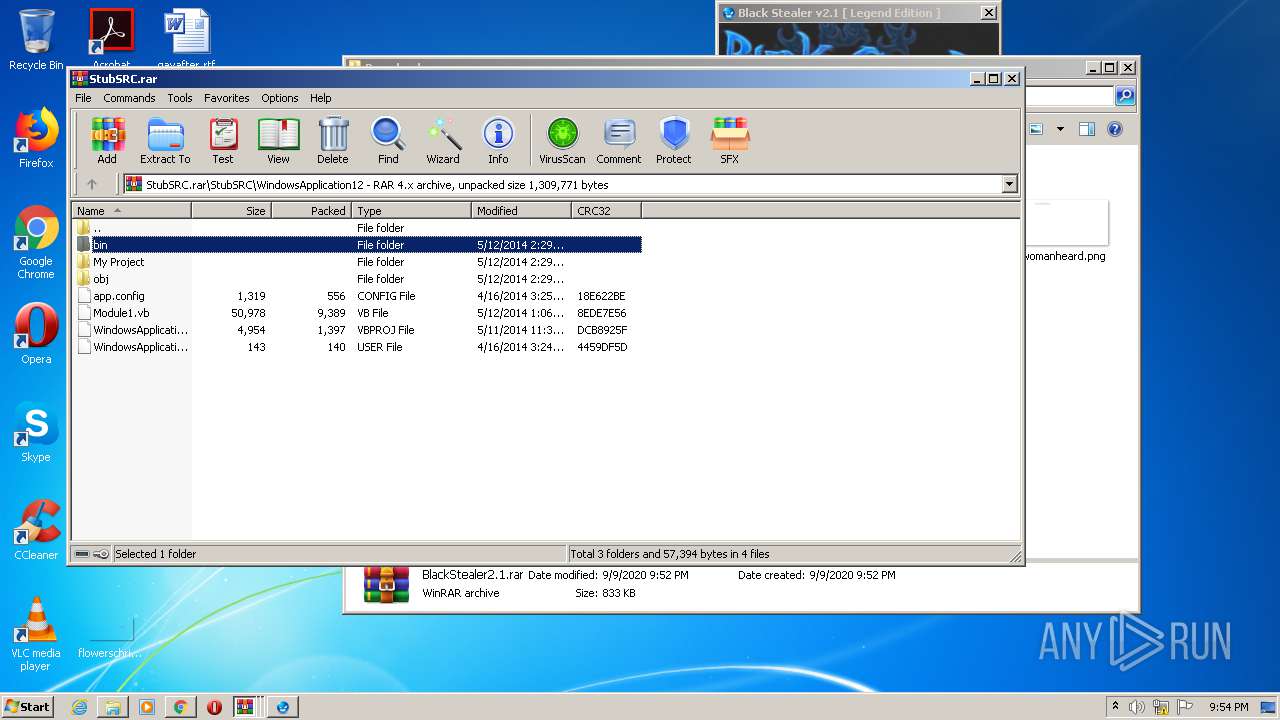Screen dimensions: 1280x720
Task: Open Opera desktop shortcut
Action: tap(36, 334)
